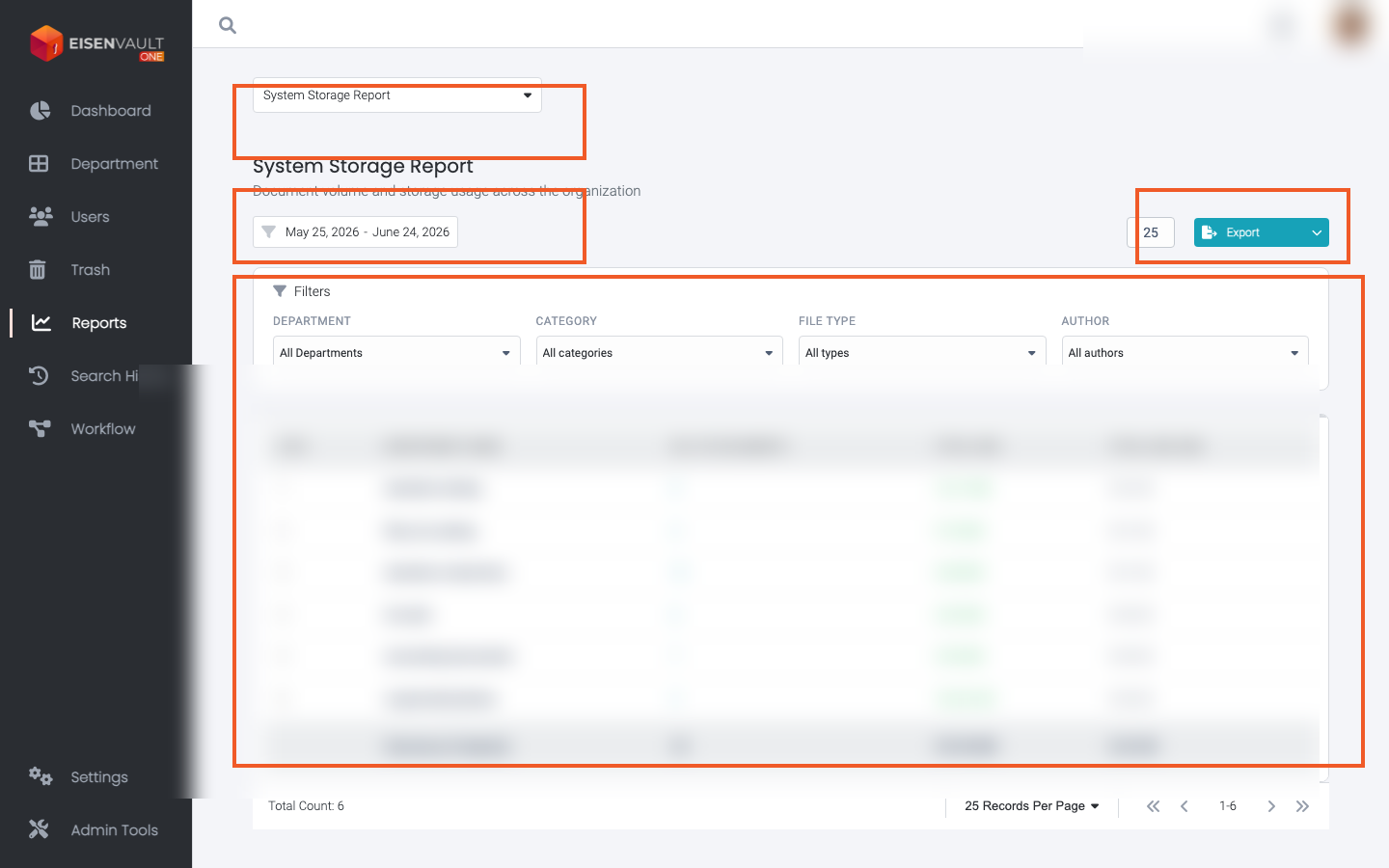Screen dimensions: 1389x868
Task: Open the Dashboard pie chart icon
Action: tap(40, 111)
